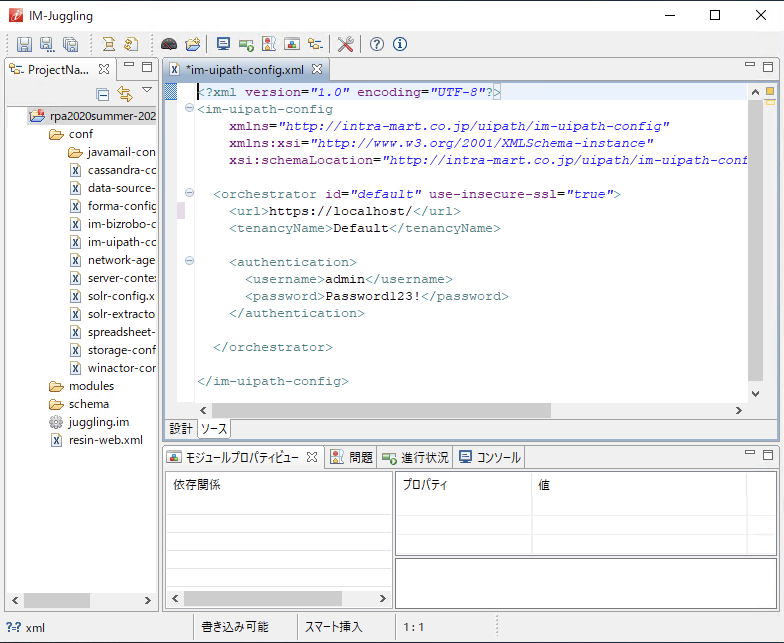The image size is (784, 643).
Task: Open preferences via wrench-screwdriver icon
Action: 346,44
